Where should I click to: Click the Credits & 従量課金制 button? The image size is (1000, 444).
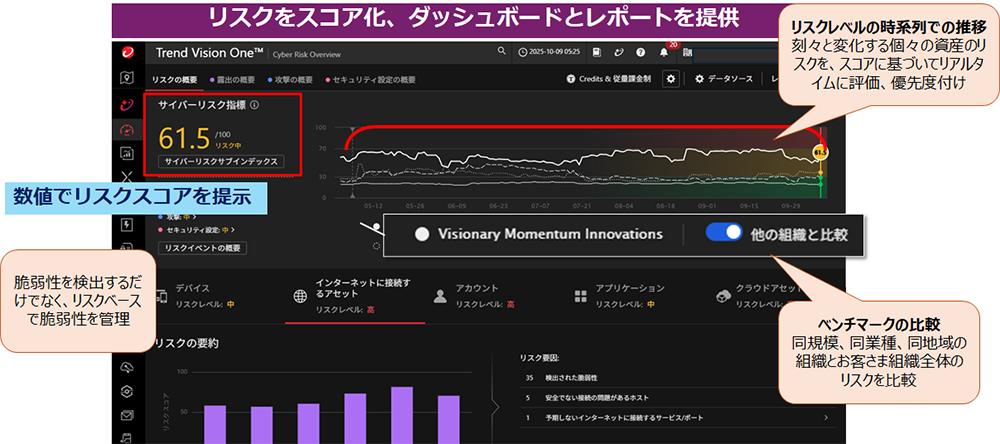coord(608,79)
